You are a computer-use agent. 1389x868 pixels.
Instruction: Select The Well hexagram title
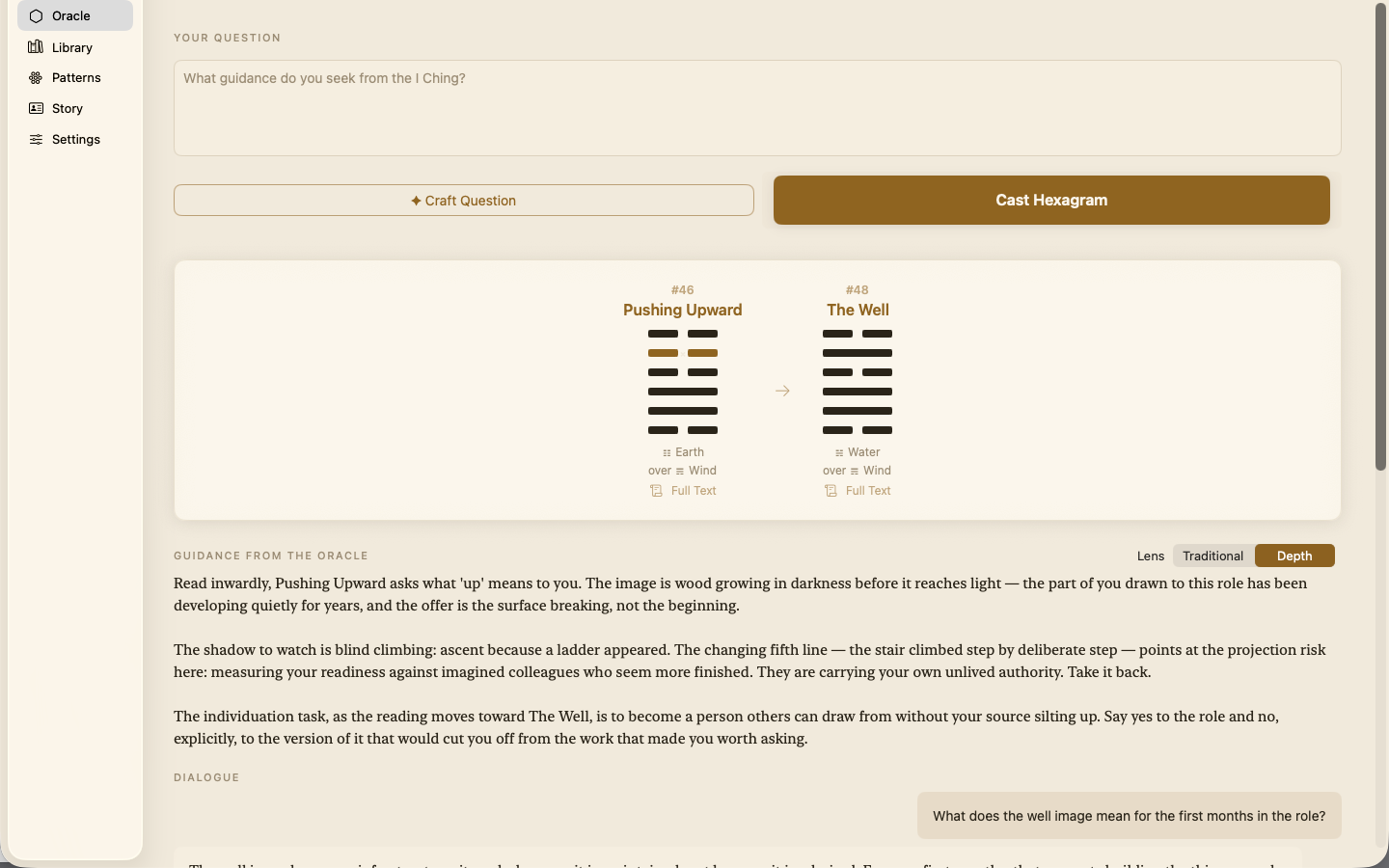point(858,310)
